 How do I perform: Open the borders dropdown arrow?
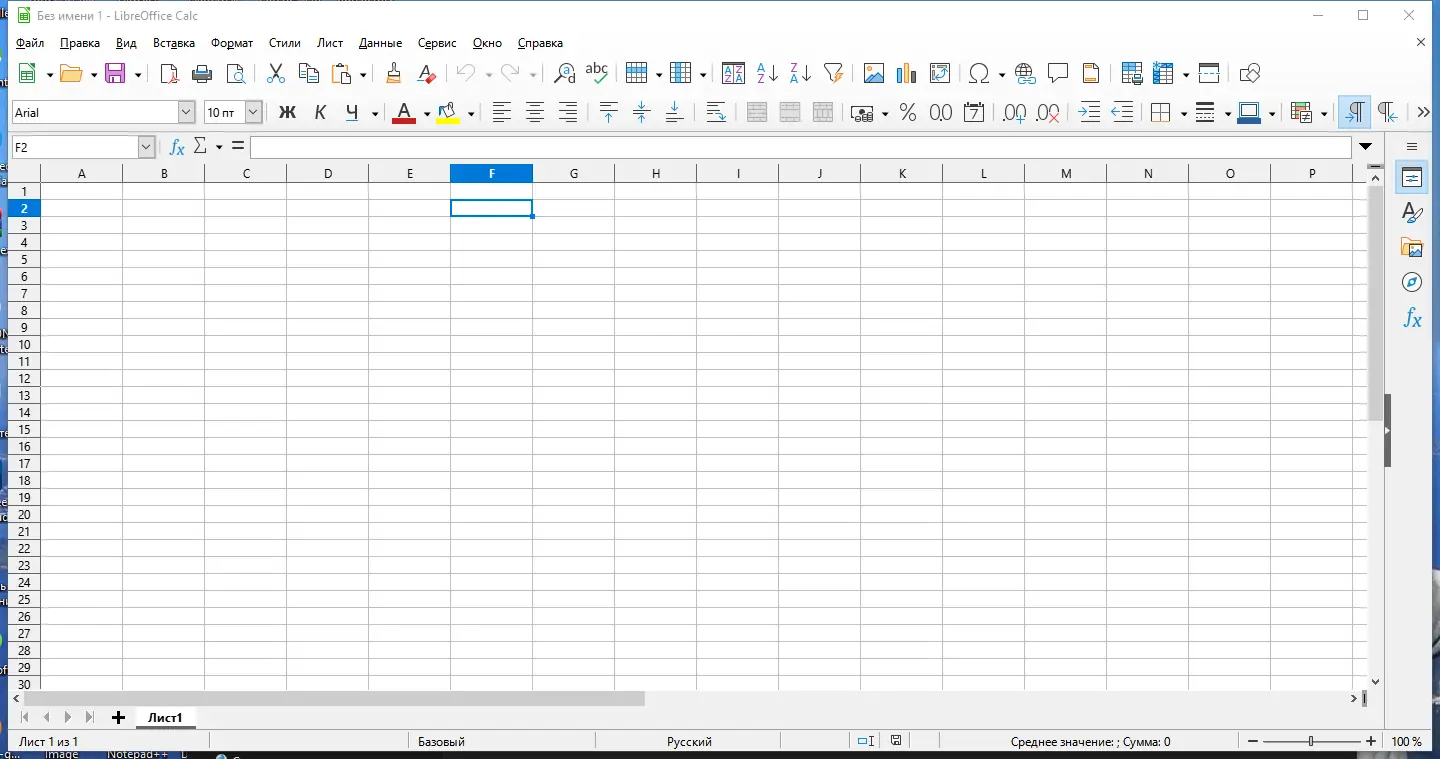click(1183, 114)
